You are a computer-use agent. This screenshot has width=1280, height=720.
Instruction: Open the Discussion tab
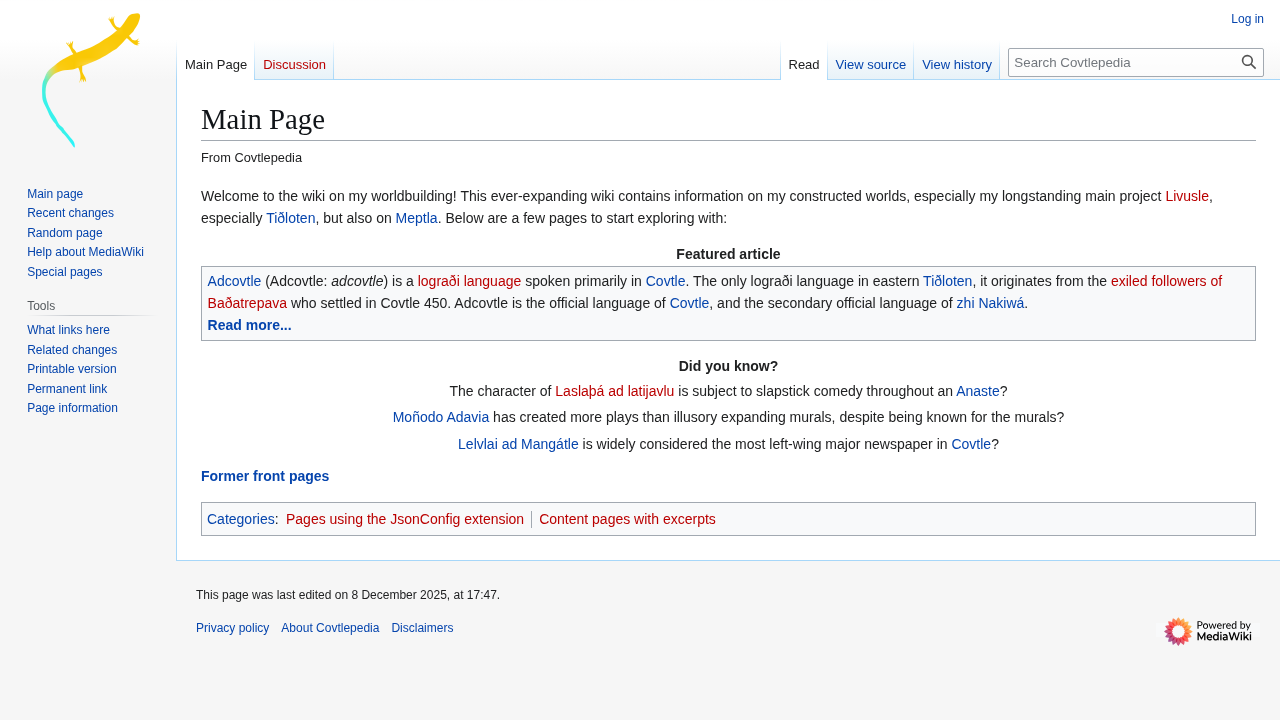294,64
